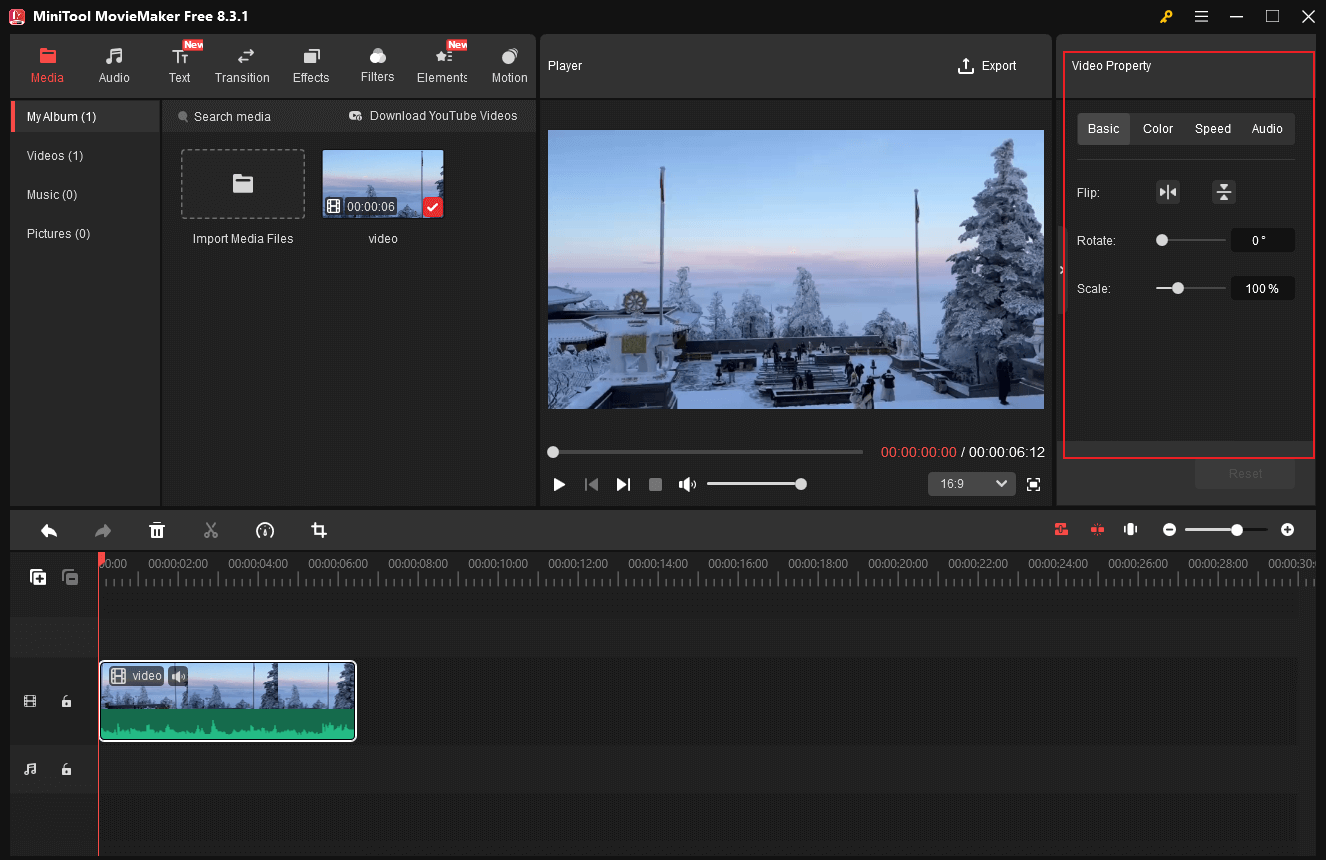Open Download YouTube Videos
The height and width of the screenshot is (860, 1326).
(432, 116)
